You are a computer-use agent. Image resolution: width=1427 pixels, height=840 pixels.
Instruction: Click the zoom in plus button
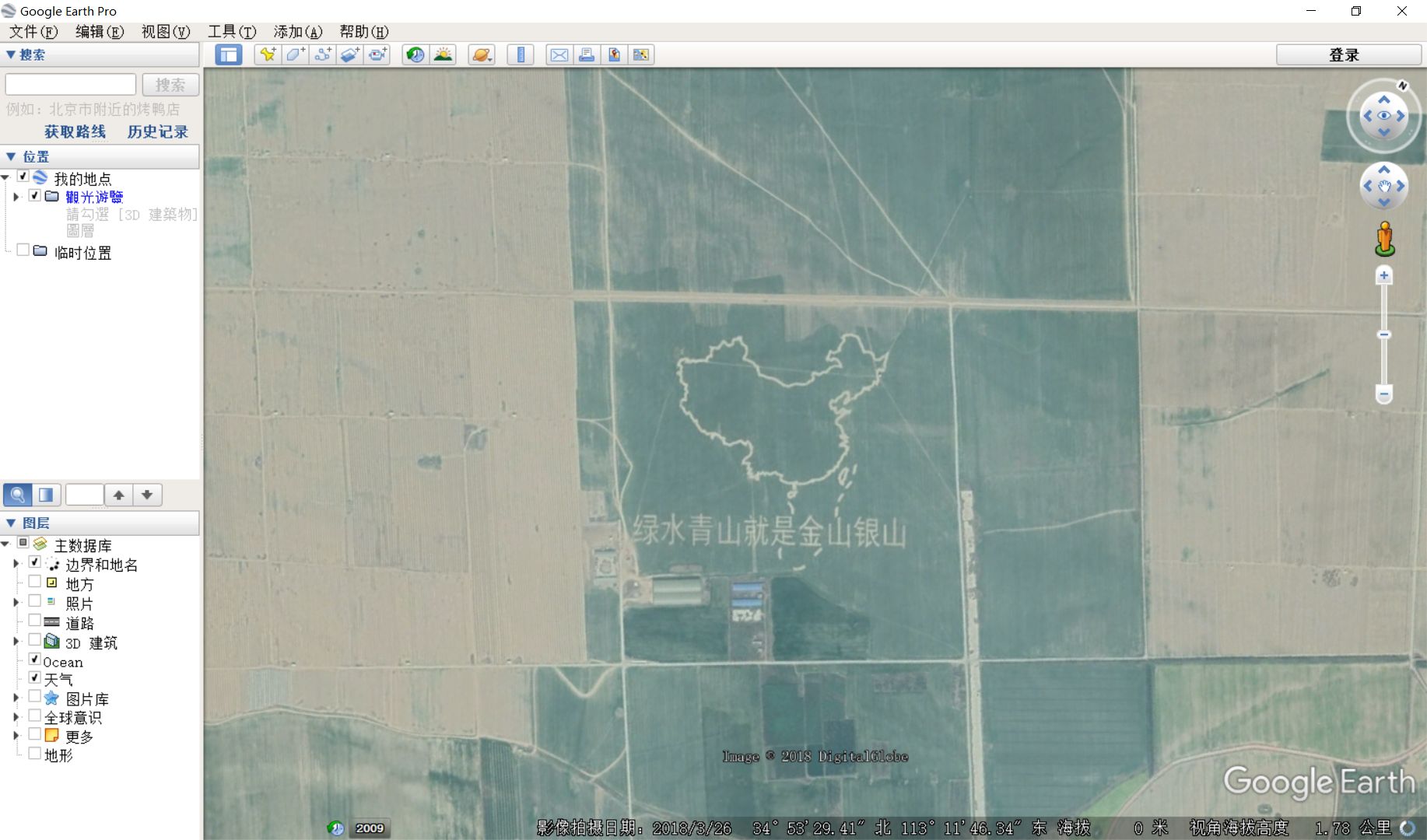point(1384,275)
